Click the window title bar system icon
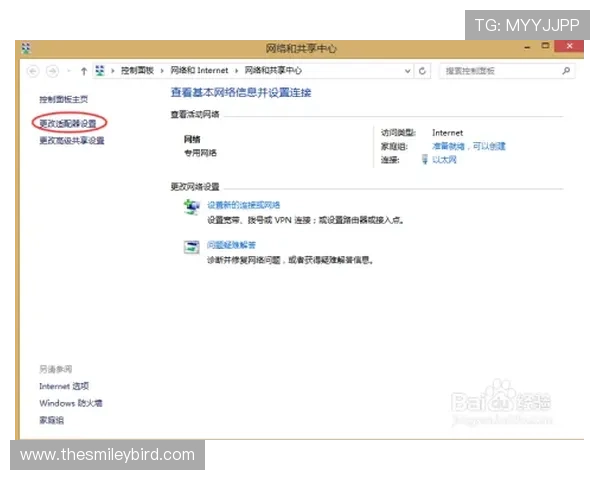This screenshot has height=480, width=600. tap(26, 48)
